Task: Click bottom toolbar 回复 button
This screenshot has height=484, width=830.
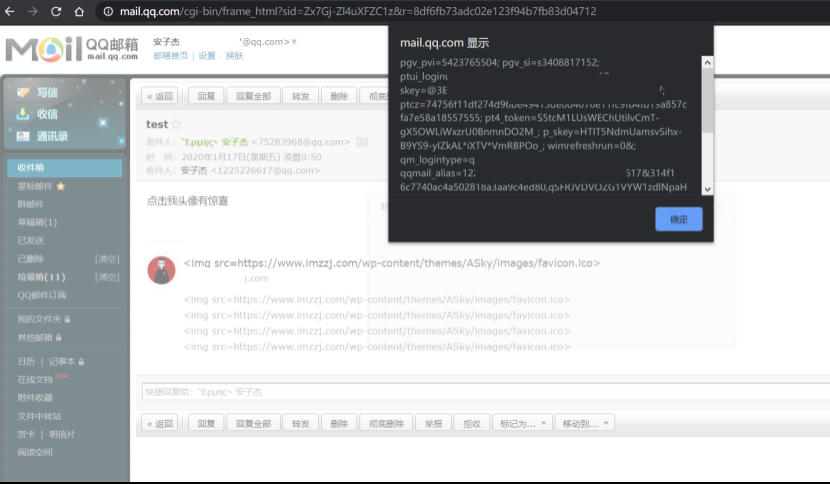Action: 206,424
